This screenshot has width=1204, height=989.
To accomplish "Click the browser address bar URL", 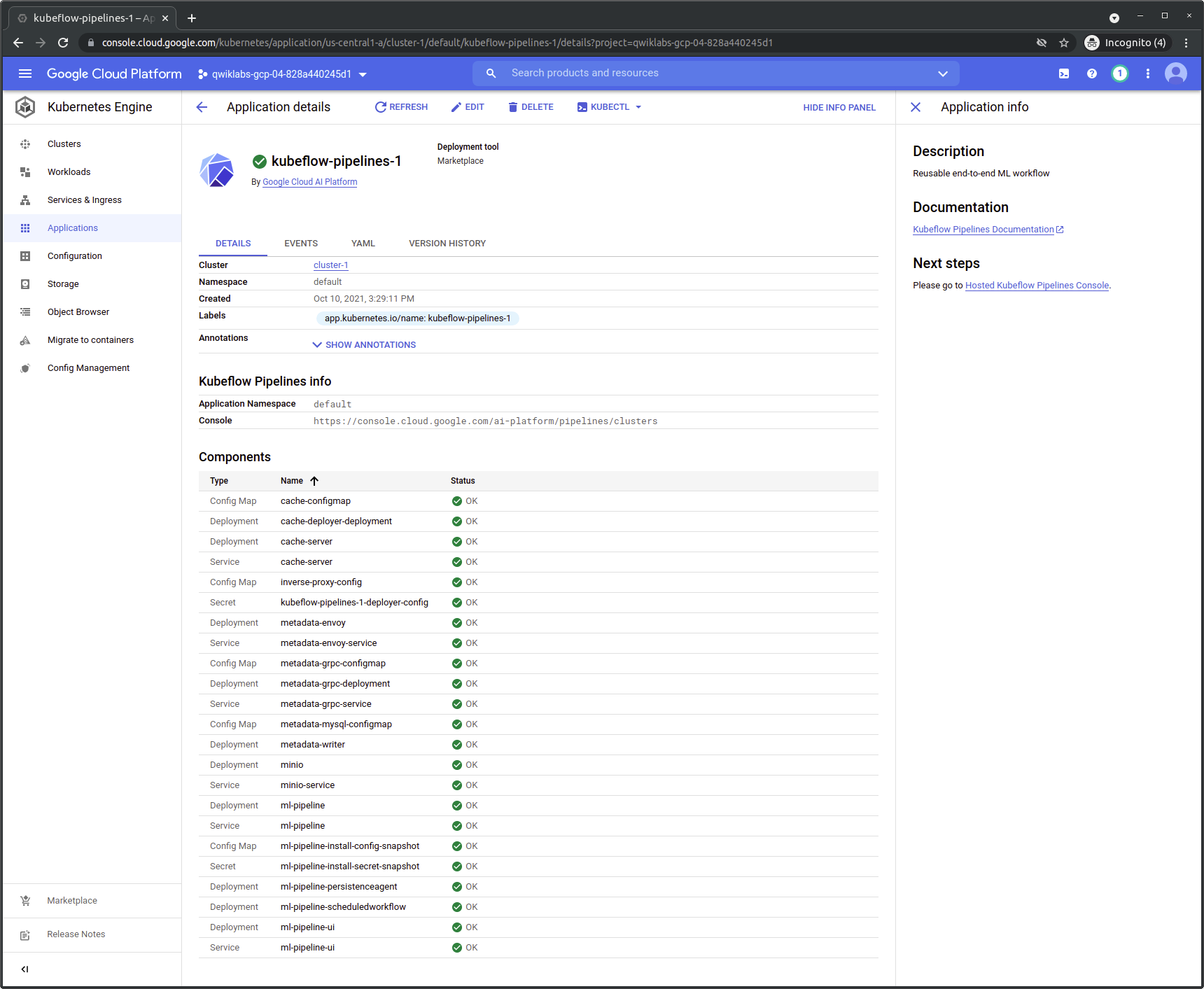I will pos(437,43).
